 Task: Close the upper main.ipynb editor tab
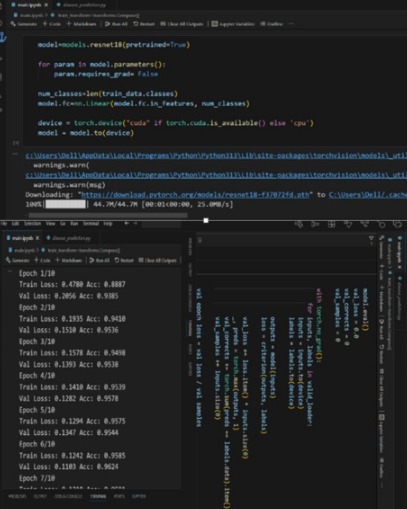46,5
